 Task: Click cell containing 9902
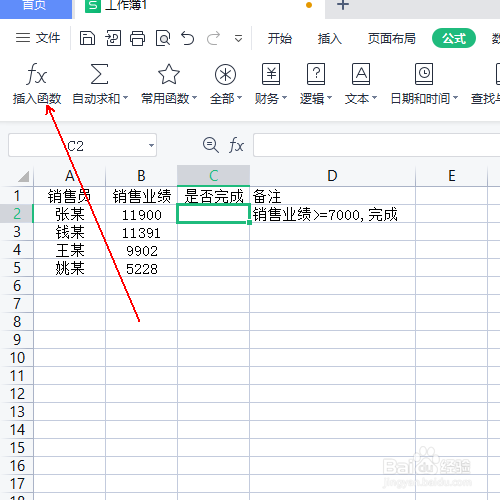(x=141, y=250)
